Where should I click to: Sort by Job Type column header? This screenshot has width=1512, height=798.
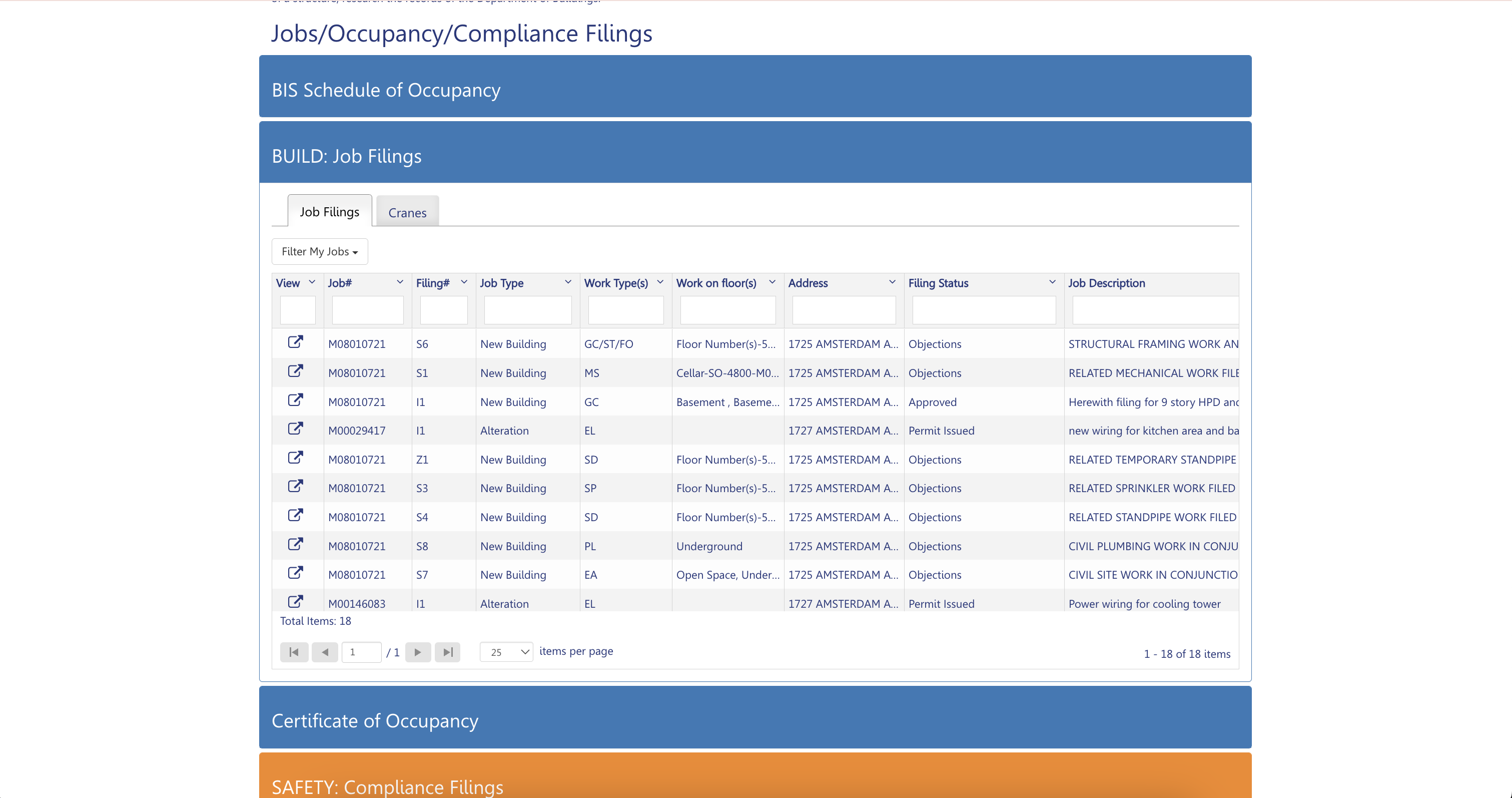pos(502,283)
